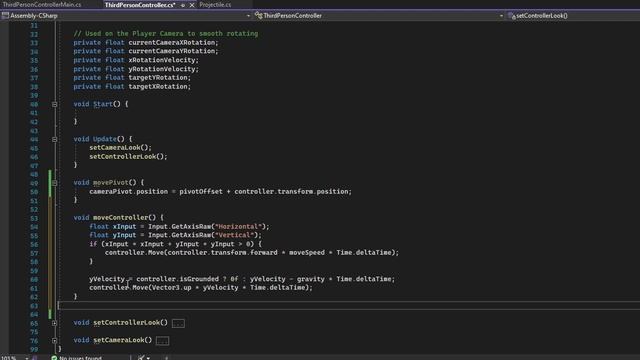
Task: Click the smooth rotating comment line
Action: [x=166, y=33]
